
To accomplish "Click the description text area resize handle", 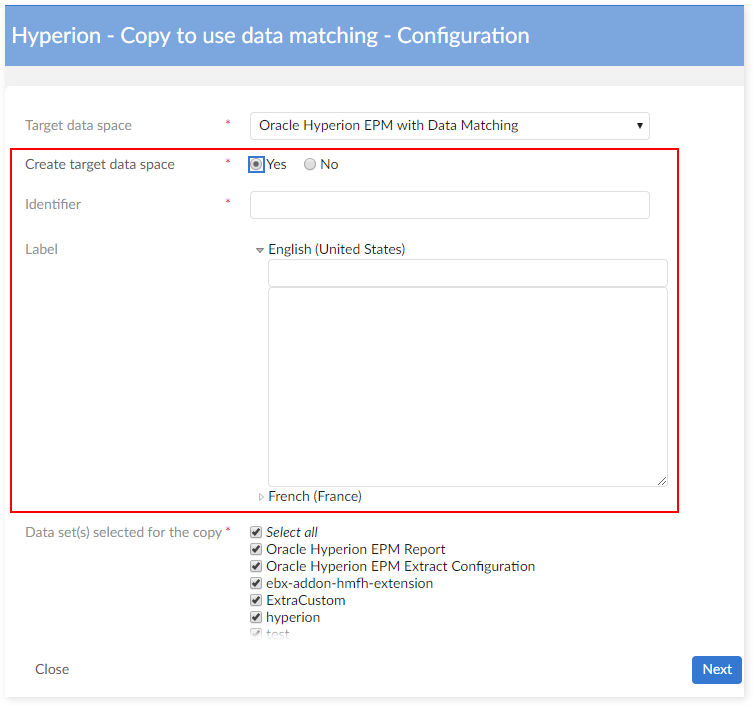I will pyautogui.click(x=662, y=481).
